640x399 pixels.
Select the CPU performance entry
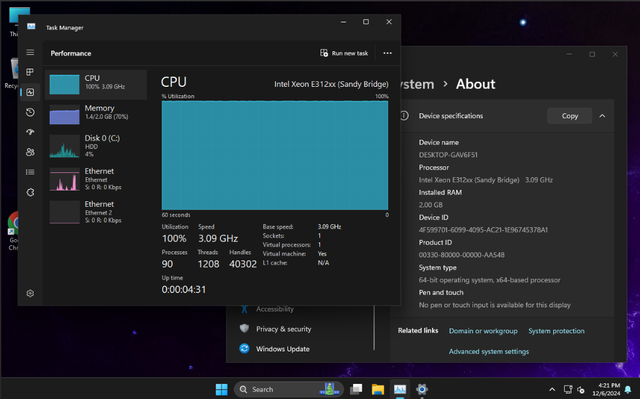(96, 84)
